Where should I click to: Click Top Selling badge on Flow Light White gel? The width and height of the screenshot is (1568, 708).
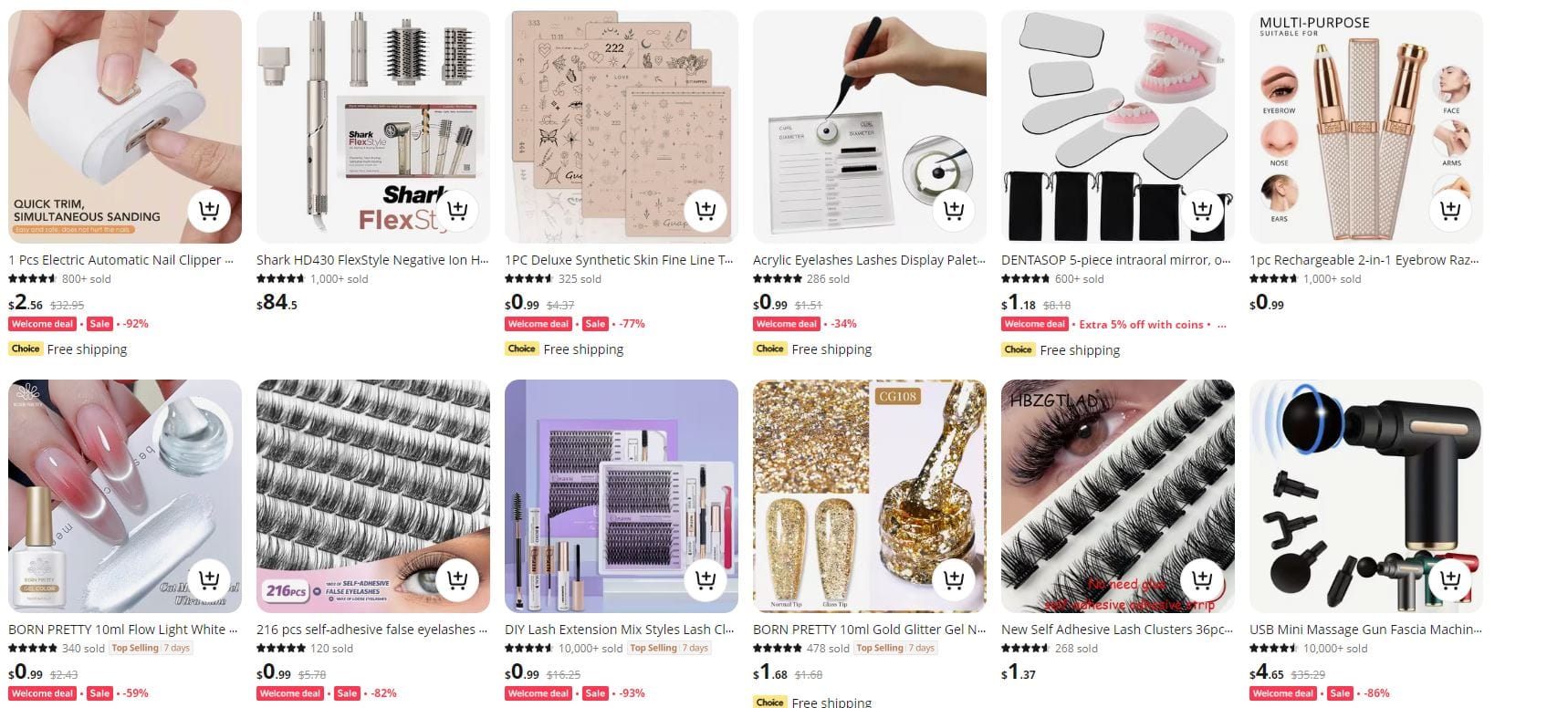pos(135,648)
